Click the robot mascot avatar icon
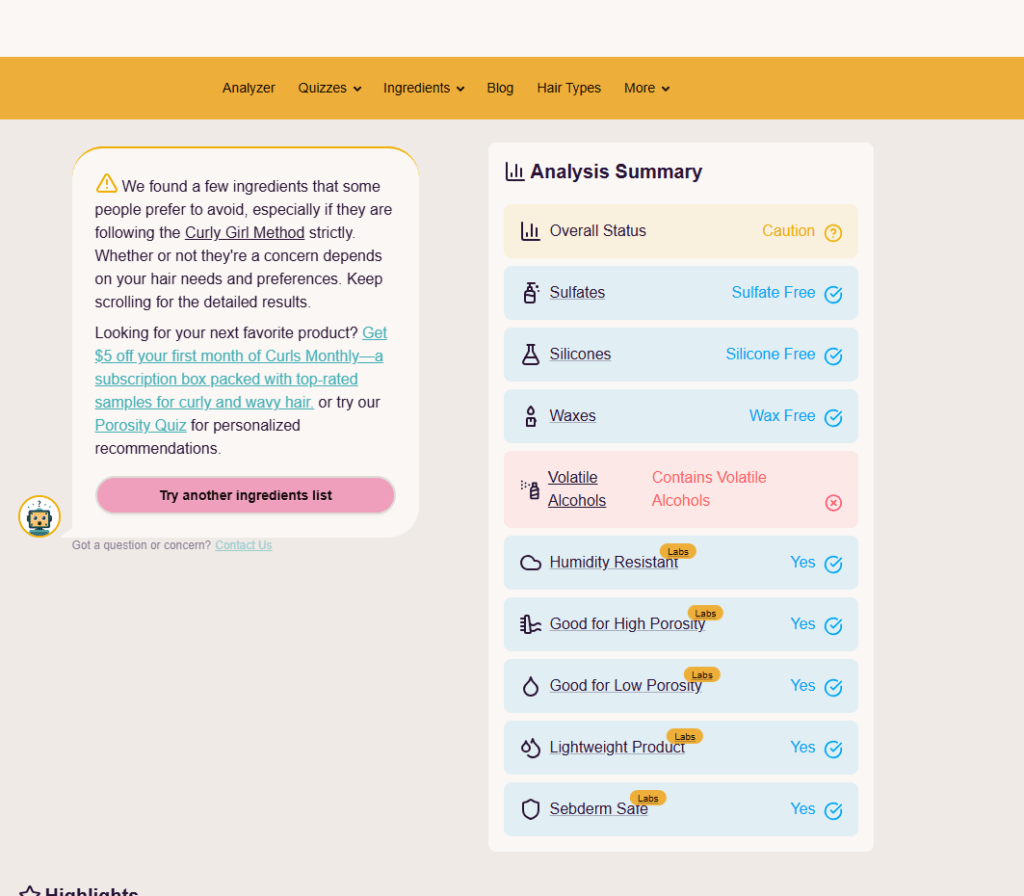 click(x=39, y=517)
